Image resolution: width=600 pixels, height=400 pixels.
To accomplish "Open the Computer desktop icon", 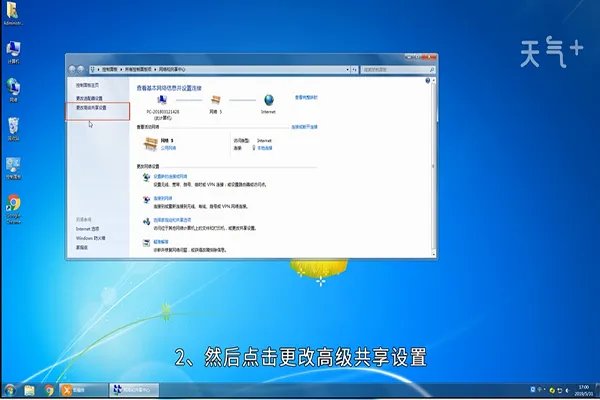I will pos(13,52).
